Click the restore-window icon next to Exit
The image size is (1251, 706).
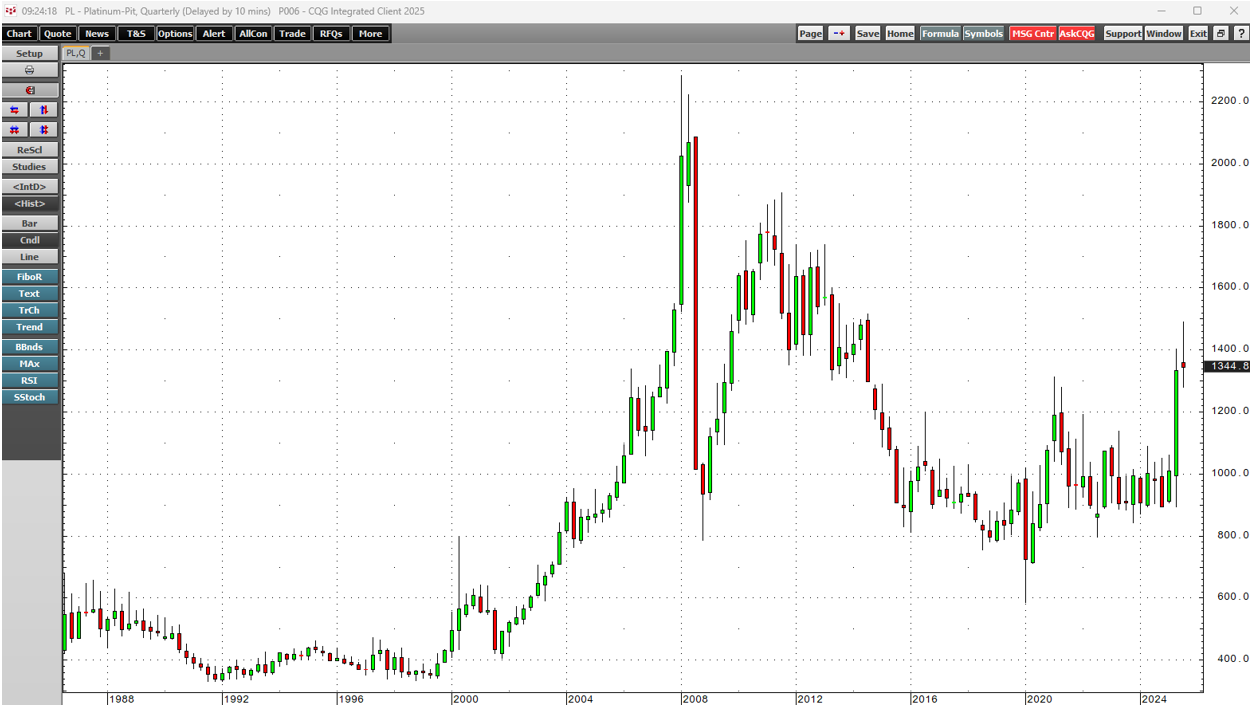pyautogui.click(x=1221, y=34)
